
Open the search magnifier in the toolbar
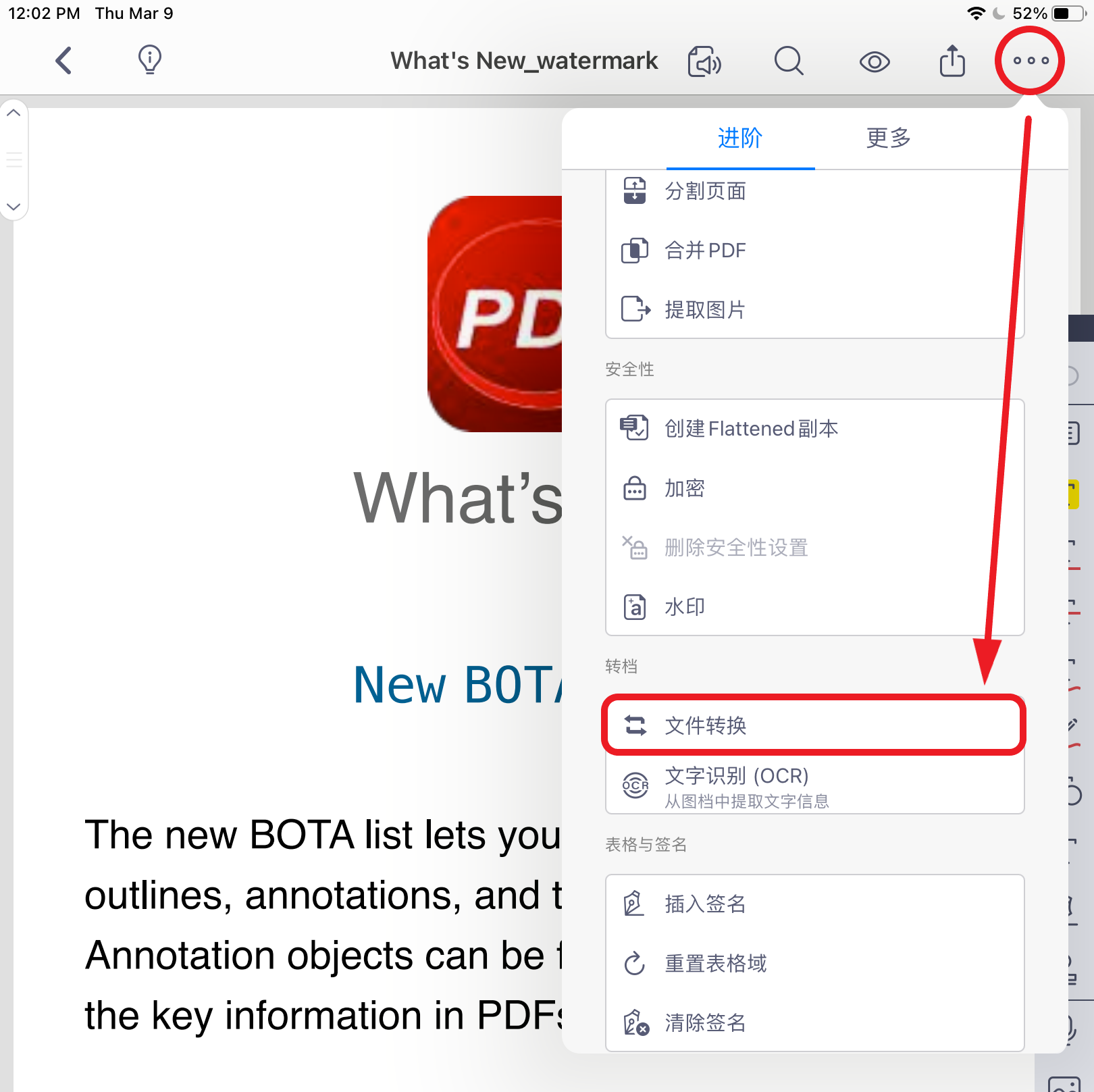point(789,61)
